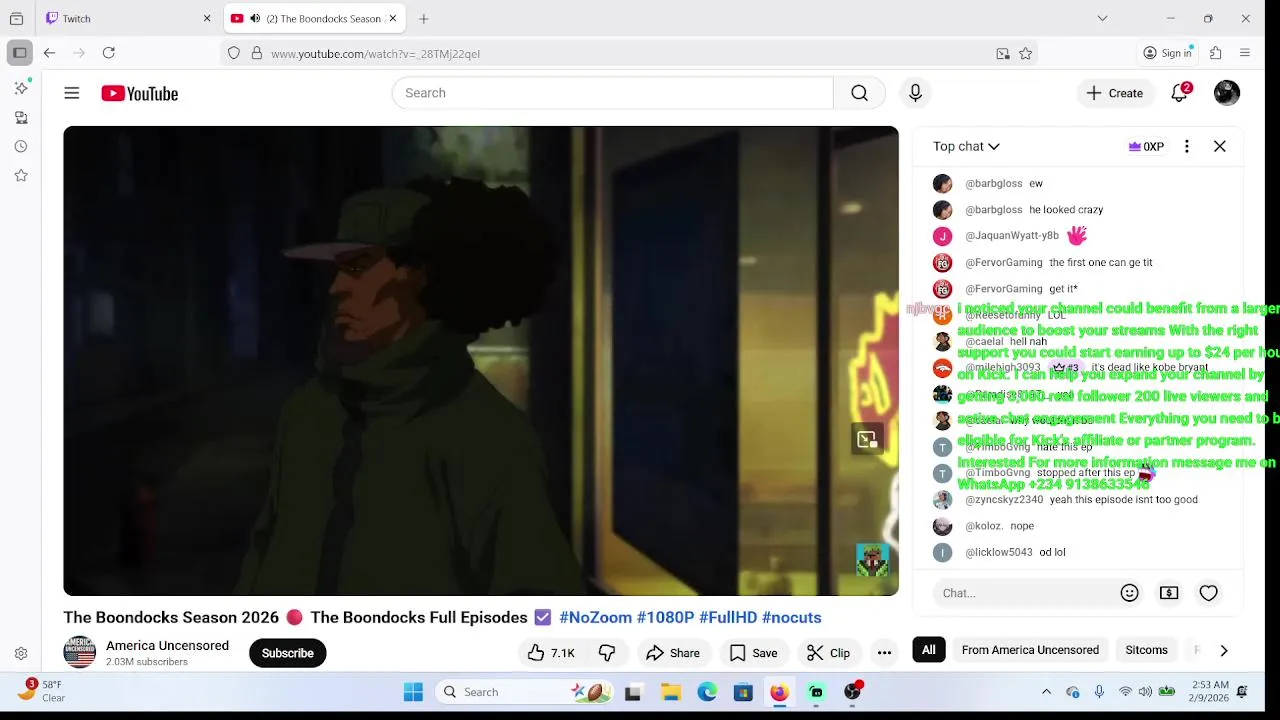Click the miniplayer icon on the video
Image resolution: width=1280 pixels, height=720 pixels.
[867, 439]
